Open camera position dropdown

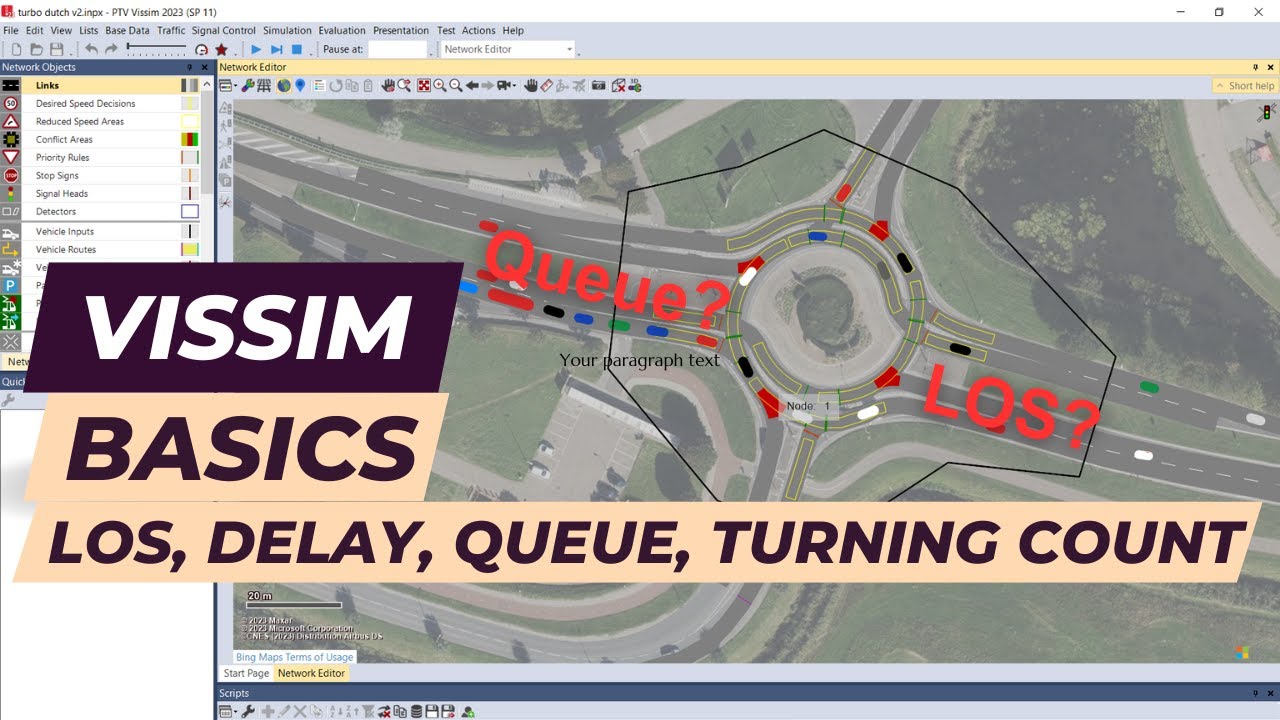coord(507,86)
